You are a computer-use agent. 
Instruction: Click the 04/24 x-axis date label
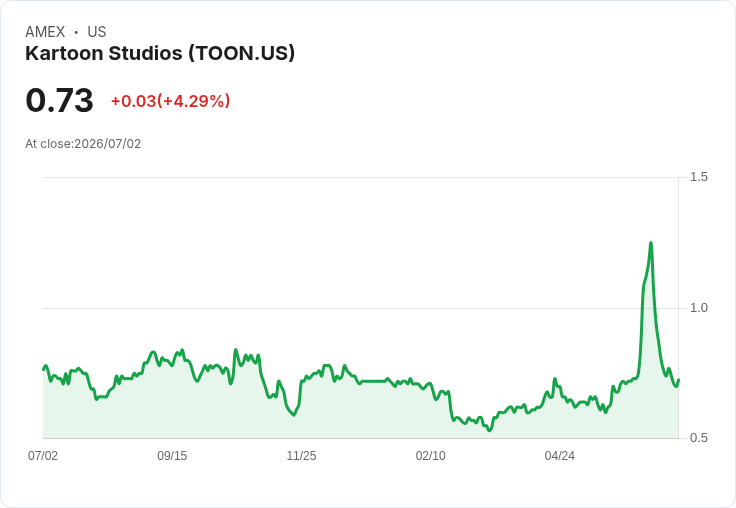[x=560, y=456]
